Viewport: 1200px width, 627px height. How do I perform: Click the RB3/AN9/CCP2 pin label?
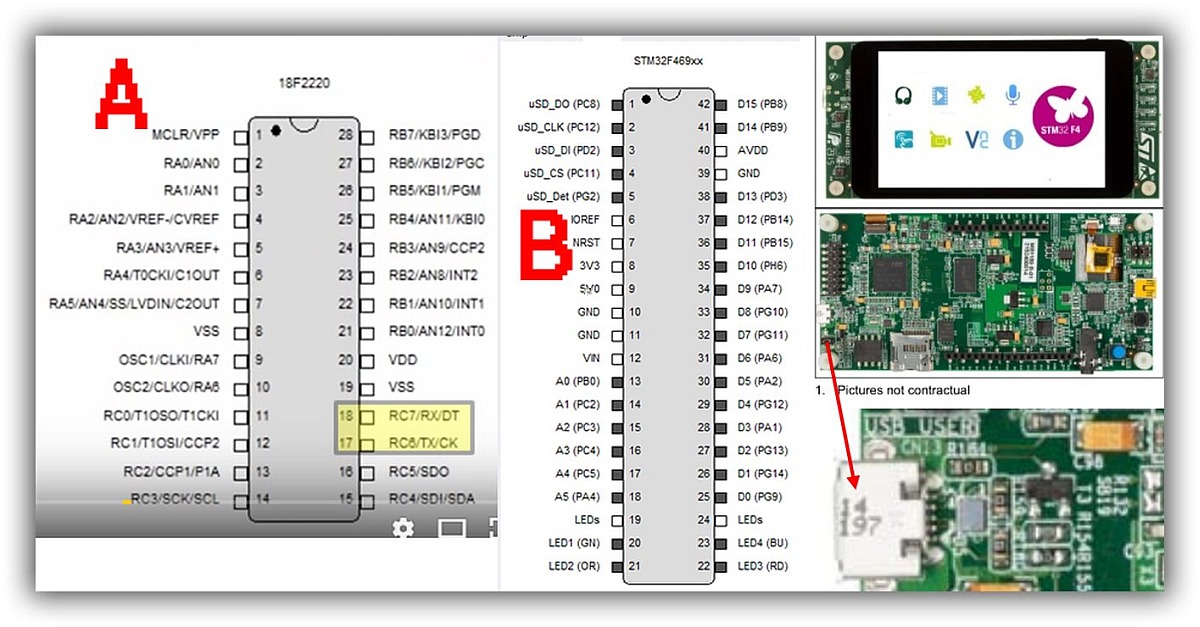click(436, 247)
